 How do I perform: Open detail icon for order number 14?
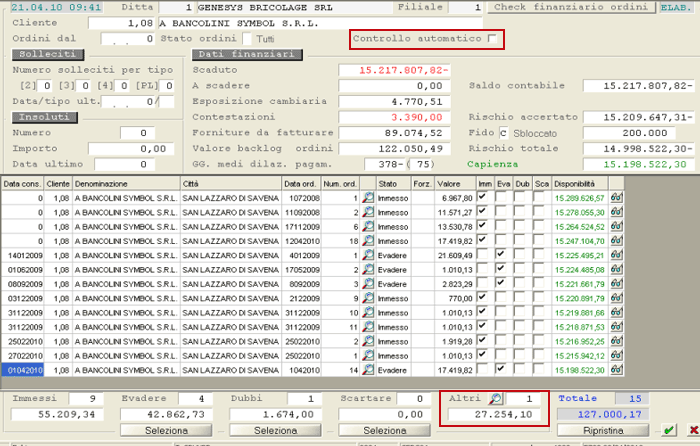(367, 369)
